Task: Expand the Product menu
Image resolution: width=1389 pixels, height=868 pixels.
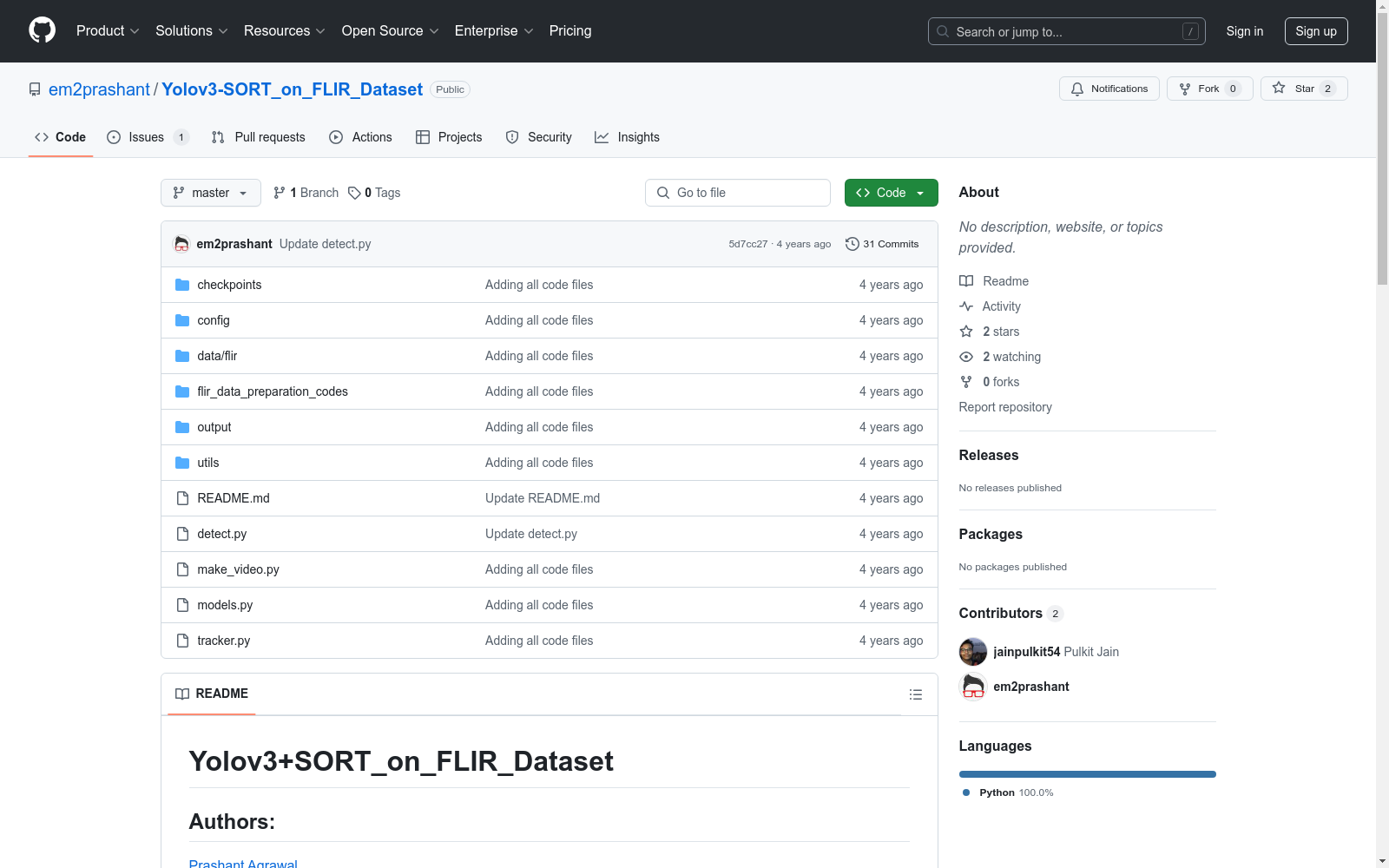Action: [x=108, y=30]
